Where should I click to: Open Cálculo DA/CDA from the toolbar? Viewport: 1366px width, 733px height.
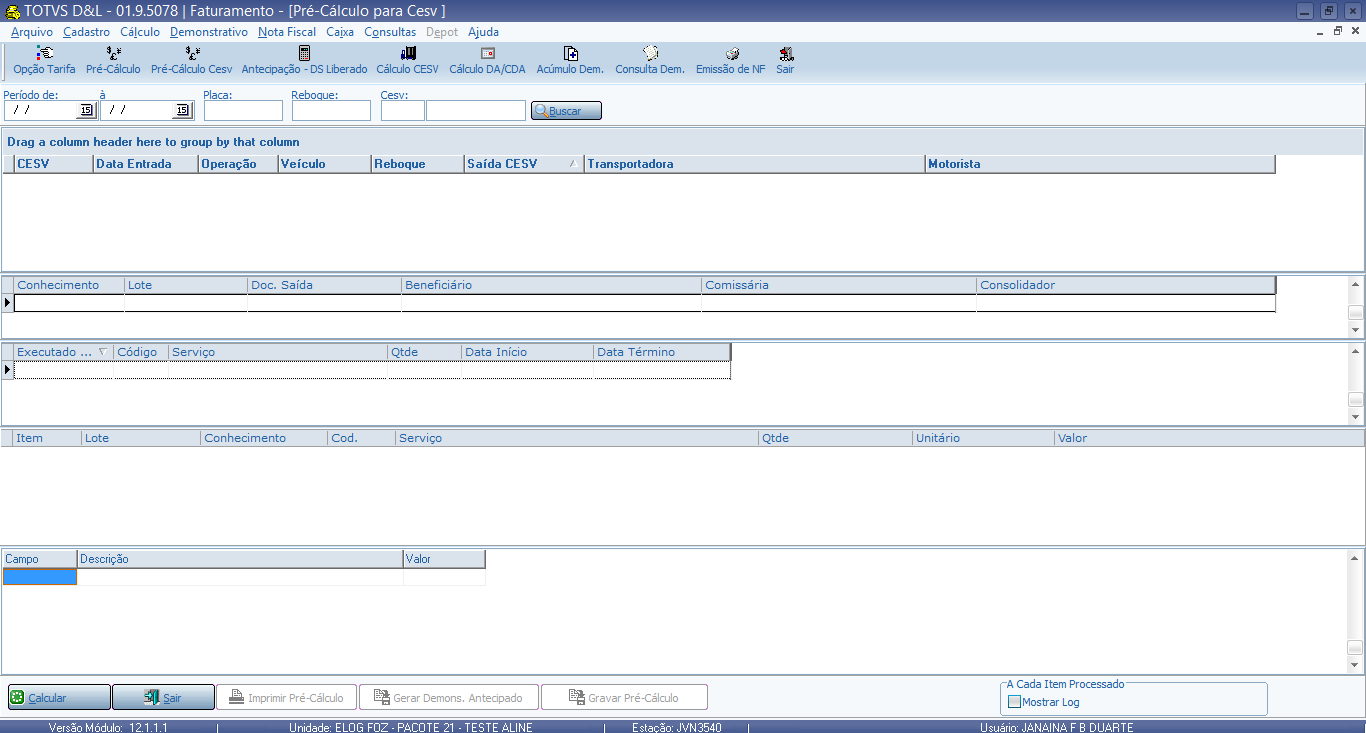(487, 61)
